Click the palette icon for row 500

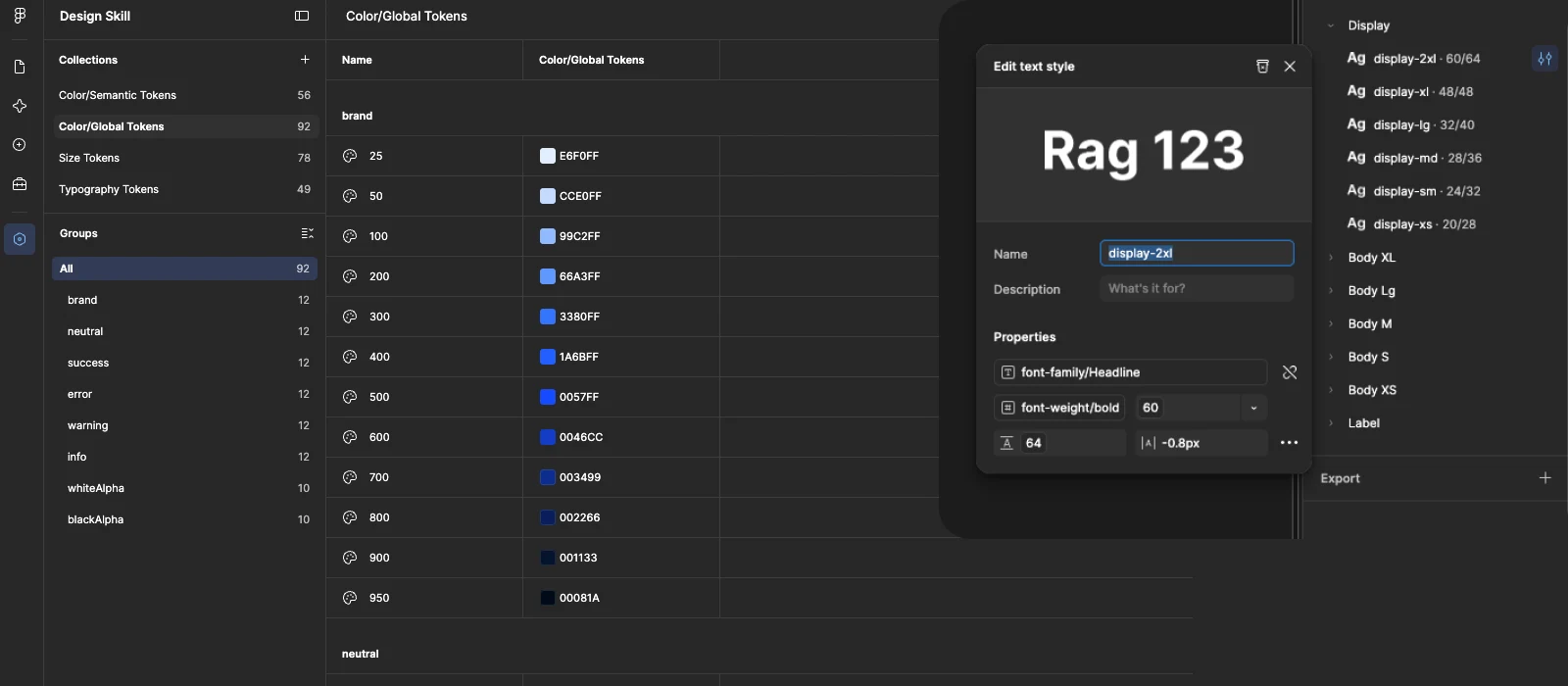(350, 397)
